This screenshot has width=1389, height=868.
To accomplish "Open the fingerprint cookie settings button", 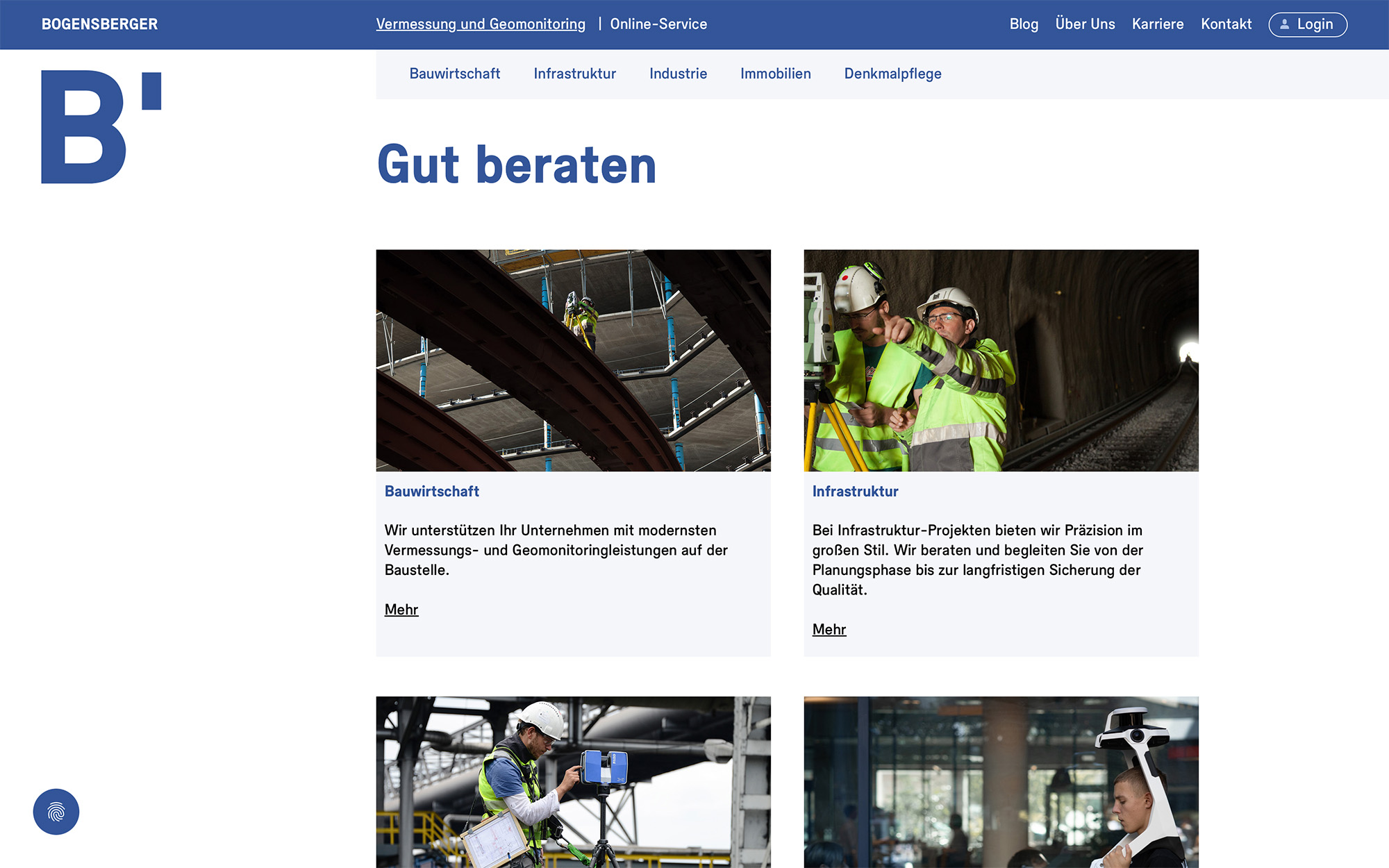I will pyautogui.click(x=56, y=812).
